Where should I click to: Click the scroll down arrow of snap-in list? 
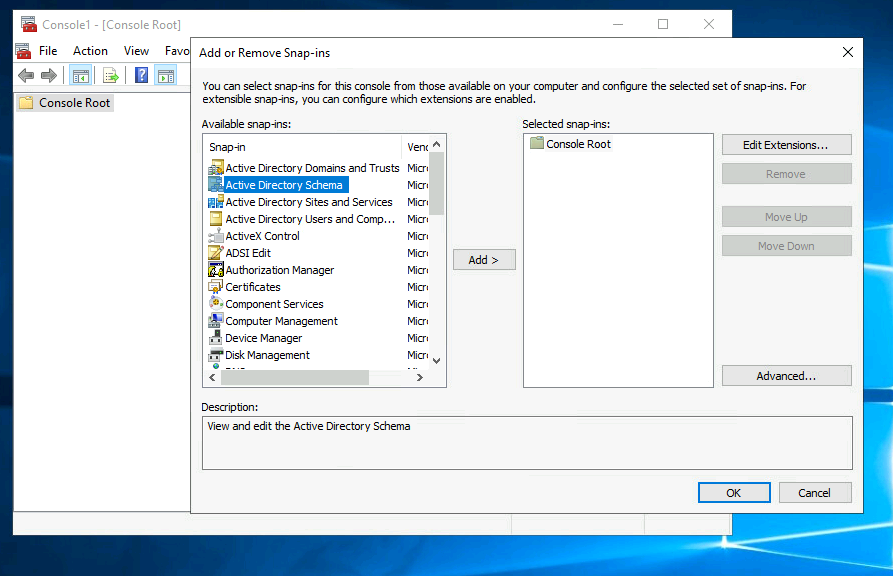[x=437, y=361]
